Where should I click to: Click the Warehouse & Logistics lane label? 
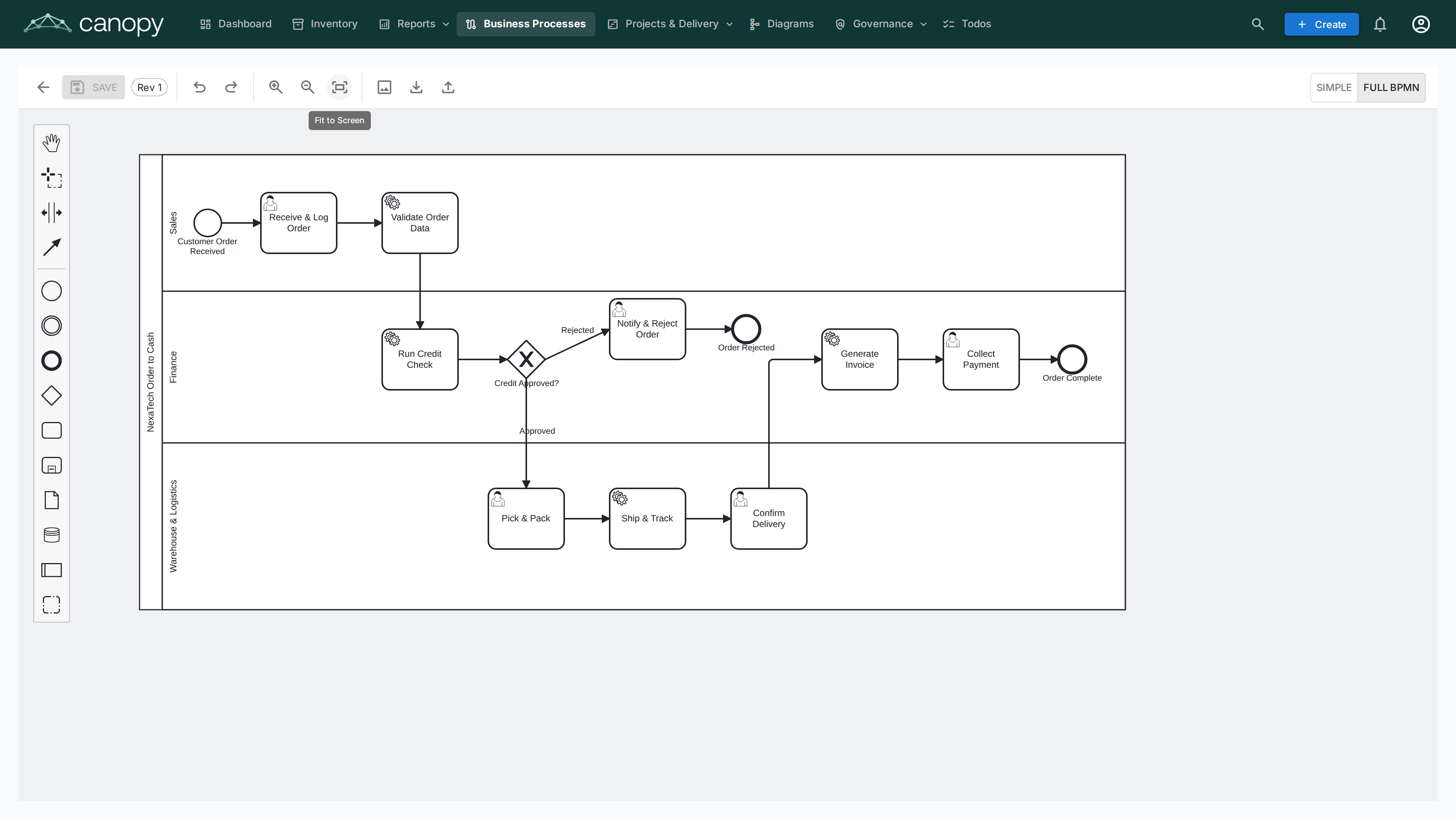click(173, 526)
